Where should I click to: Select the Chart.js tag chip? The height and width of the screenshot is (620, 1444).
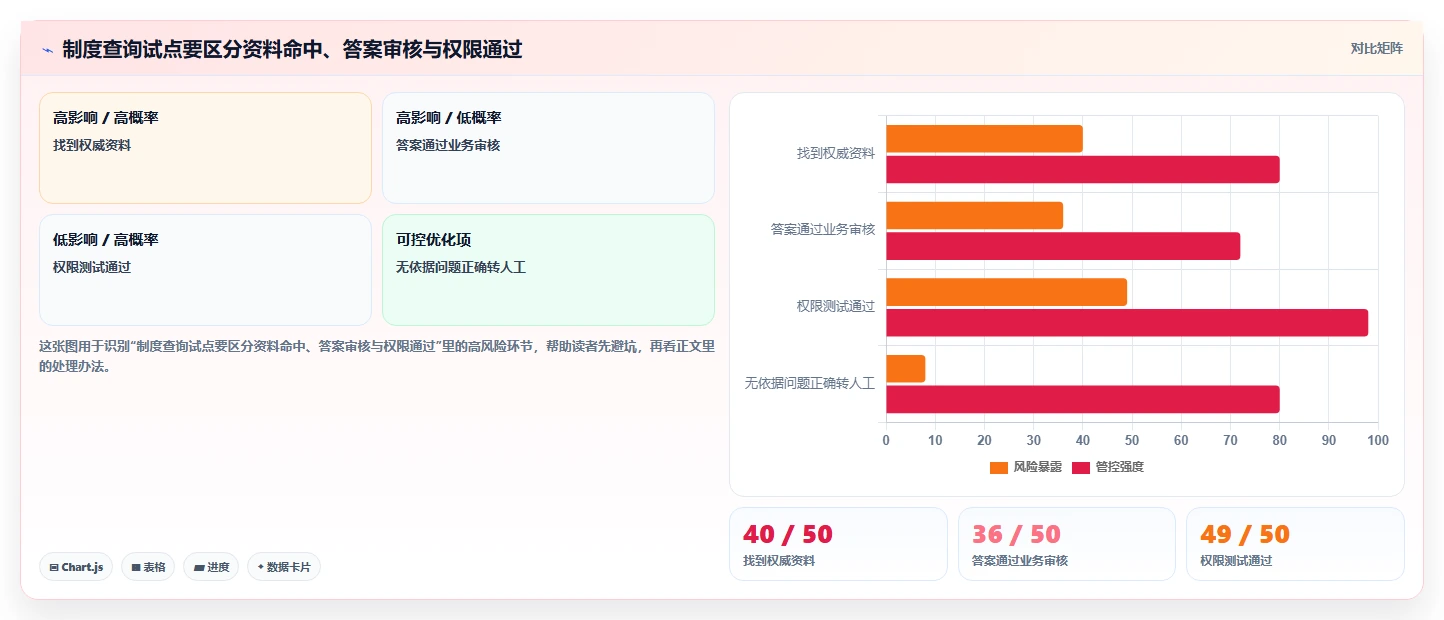(76, 567)
